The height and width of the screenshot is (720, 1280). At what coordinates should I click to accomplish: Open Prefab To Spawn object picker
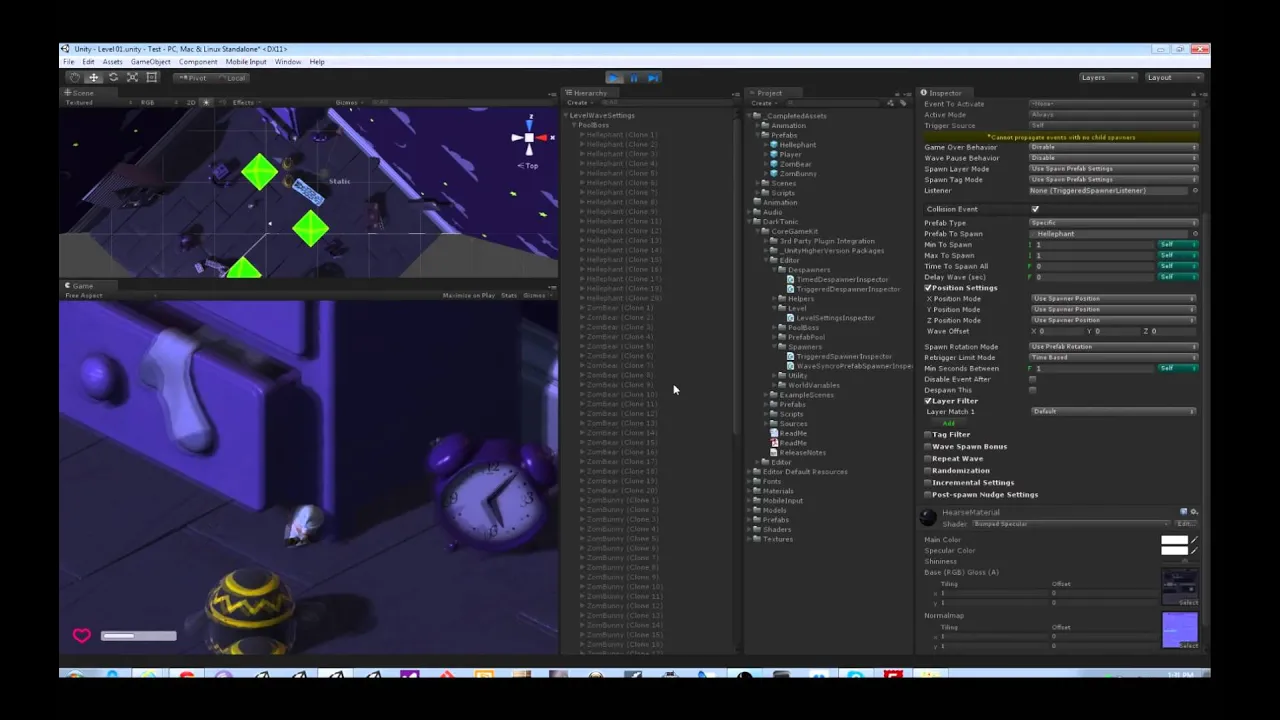pos(1195,234)
